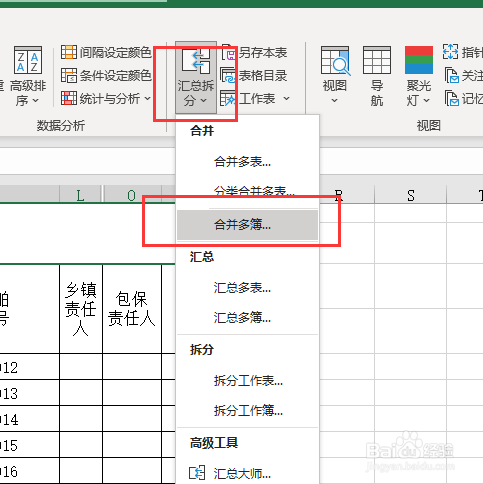Screen dimensions: 483x484
Task: Select column S header
Action: pyautogui.click(x=411, y=195)
